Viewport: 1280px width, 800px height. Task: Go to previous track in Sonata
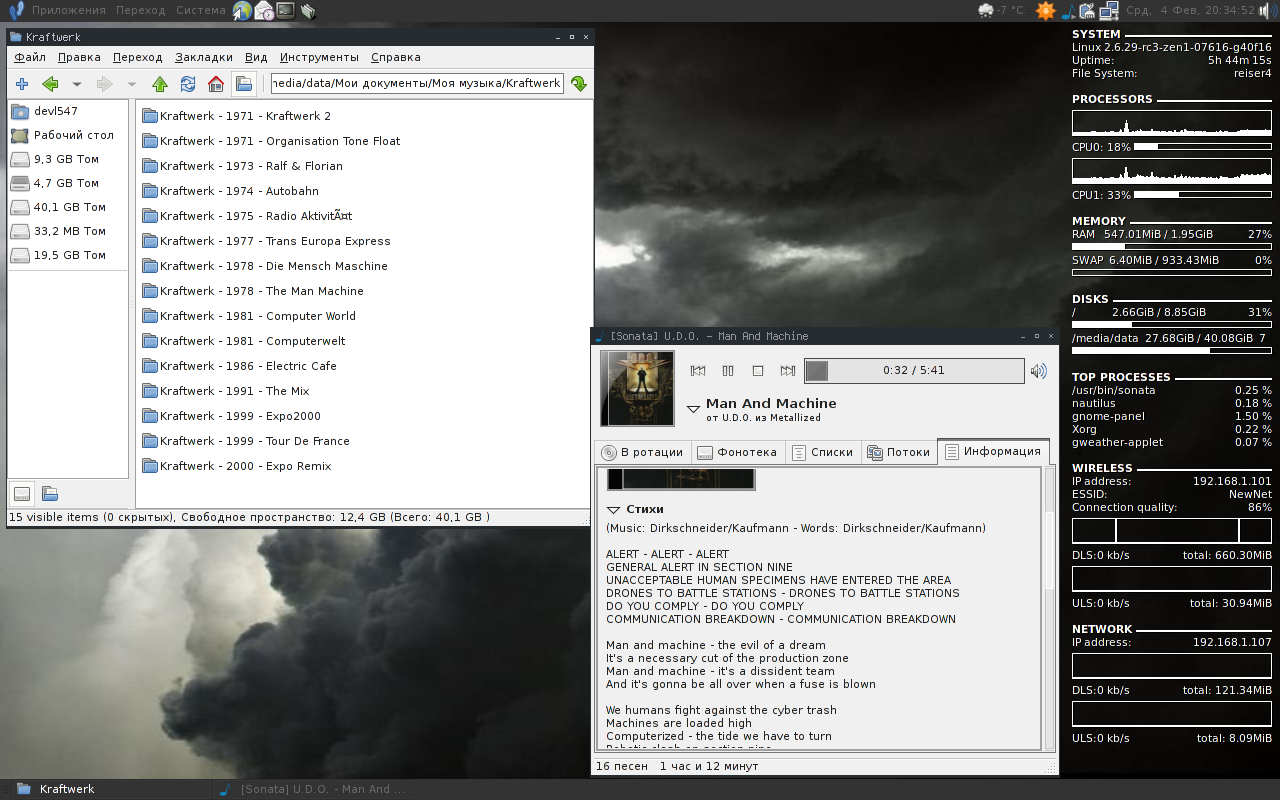pos(698,371)
